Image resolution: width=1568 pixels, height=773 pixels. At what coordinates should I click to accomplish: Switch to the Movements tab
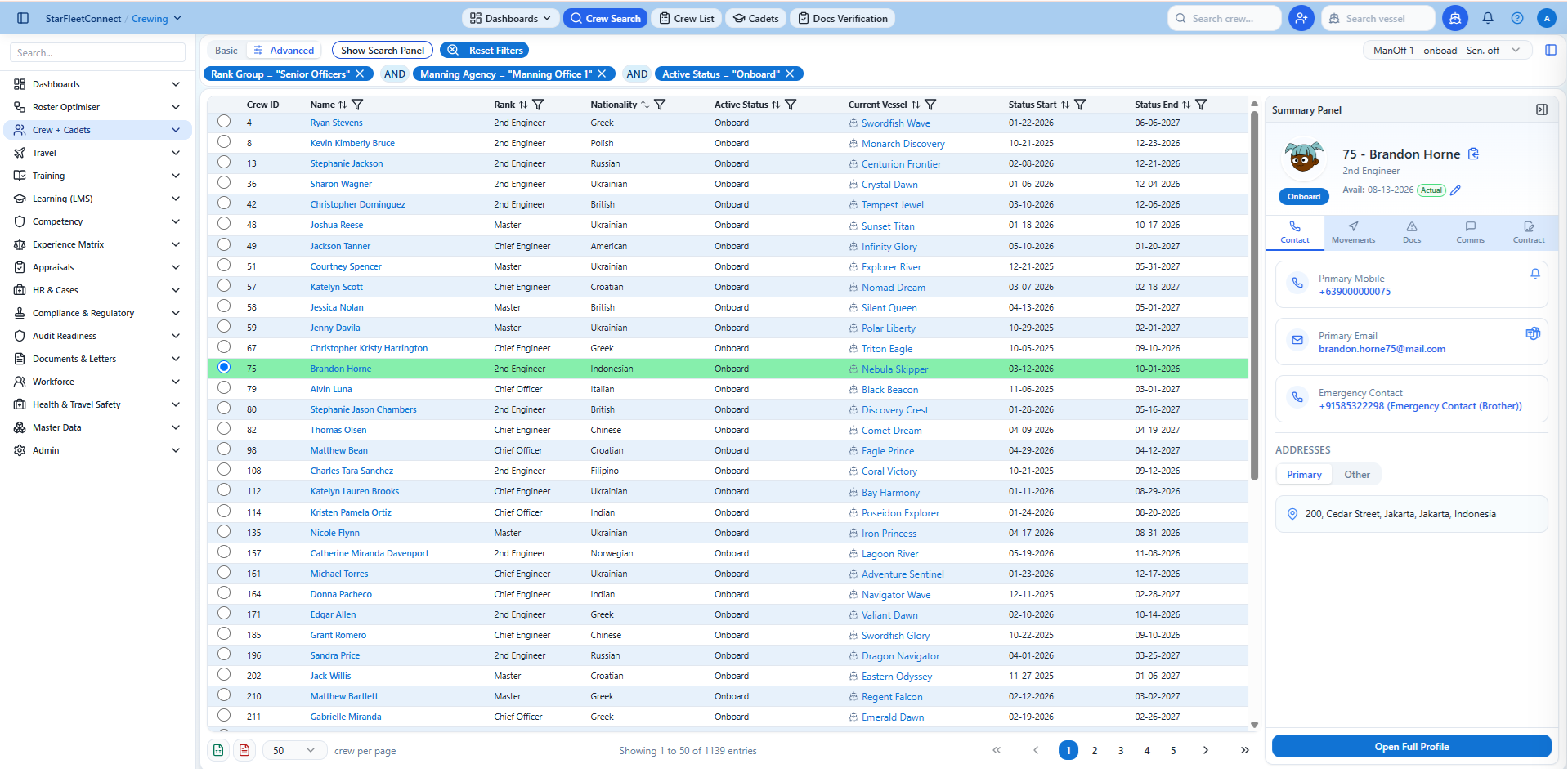coord(1353,232)
